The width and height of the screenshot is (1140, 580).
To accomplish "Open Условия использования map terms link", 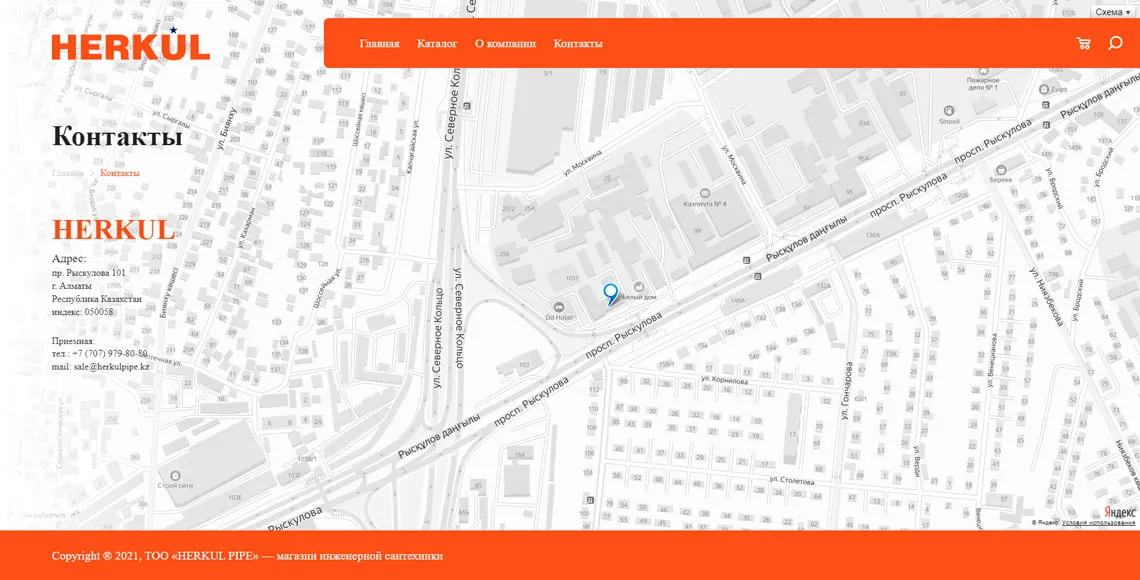I will pos(1098,523).
